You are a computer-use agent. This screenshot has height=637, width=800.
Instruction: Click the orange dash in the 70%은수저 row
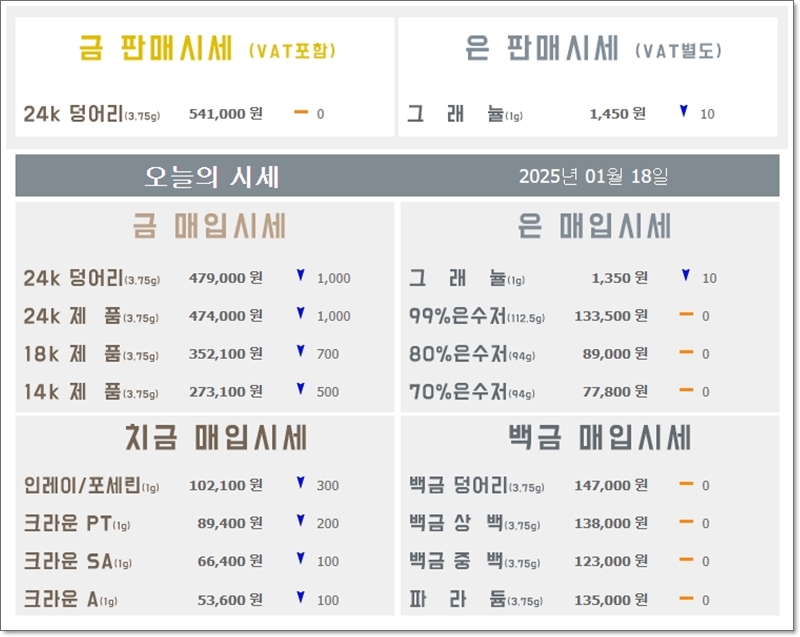[686, 390]
